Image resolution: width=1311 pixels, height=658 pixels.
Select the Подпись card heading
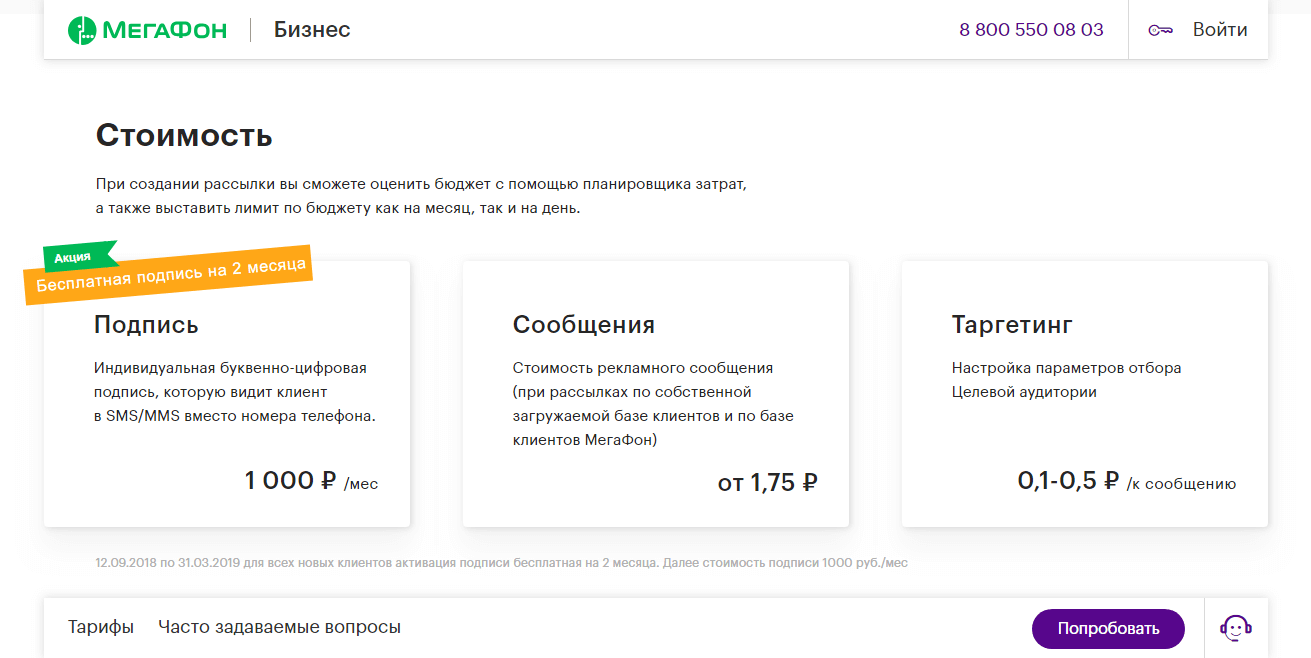point(146,325)
